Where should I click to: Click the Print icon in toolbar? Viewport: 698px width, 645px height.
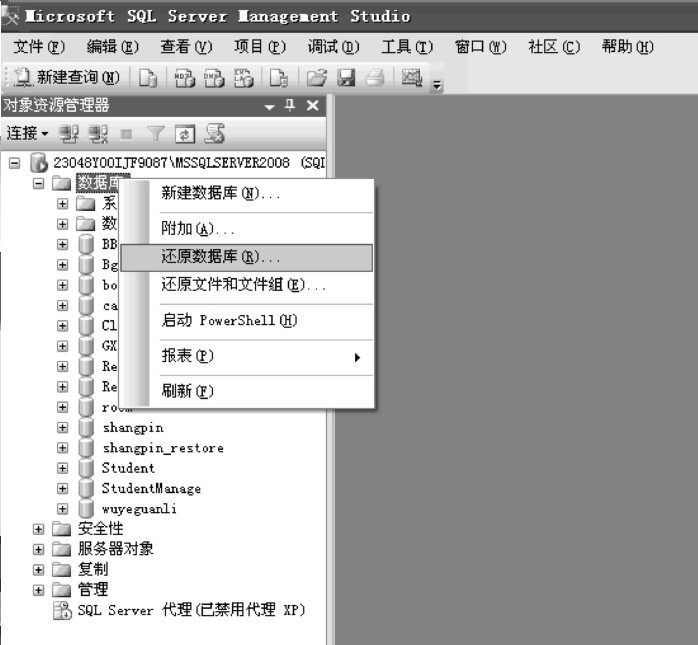pyautogui.click(x=375, y=78)
